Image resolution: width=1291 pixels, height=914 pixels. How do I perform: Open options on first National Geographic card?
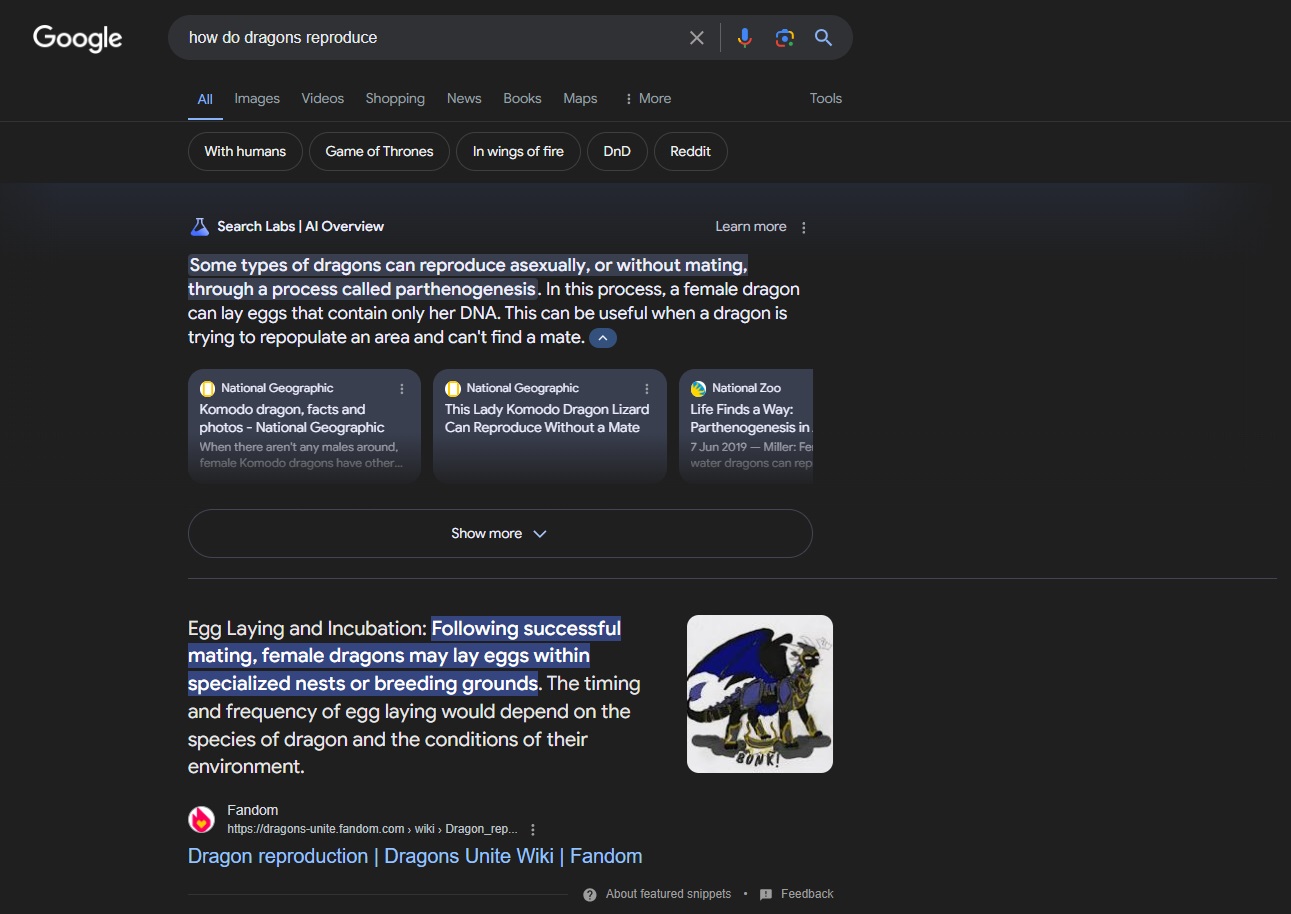(x=402, y=388)
